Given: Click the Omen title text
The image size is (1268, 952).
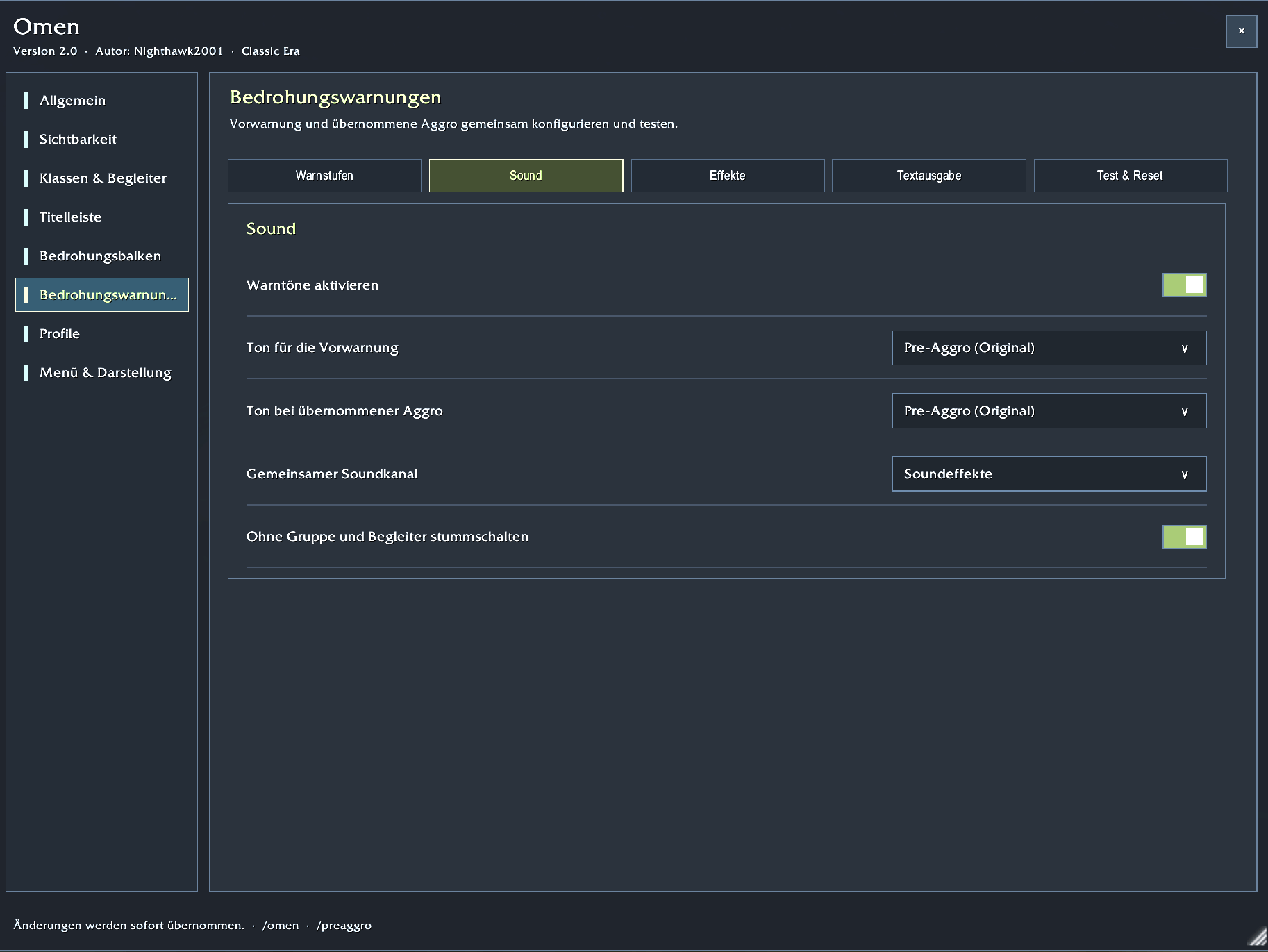Looking at the screenshot, I should click(47, 26).
